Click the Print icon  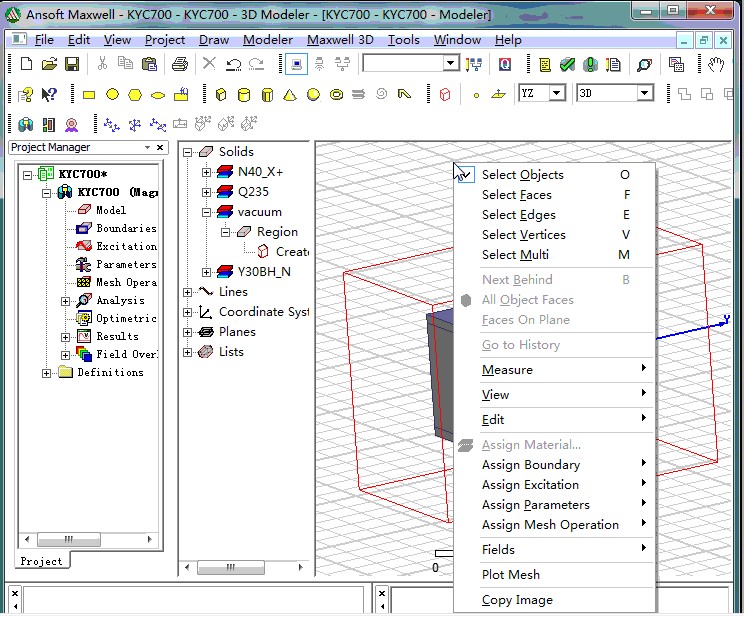click(x=179, y=64)
